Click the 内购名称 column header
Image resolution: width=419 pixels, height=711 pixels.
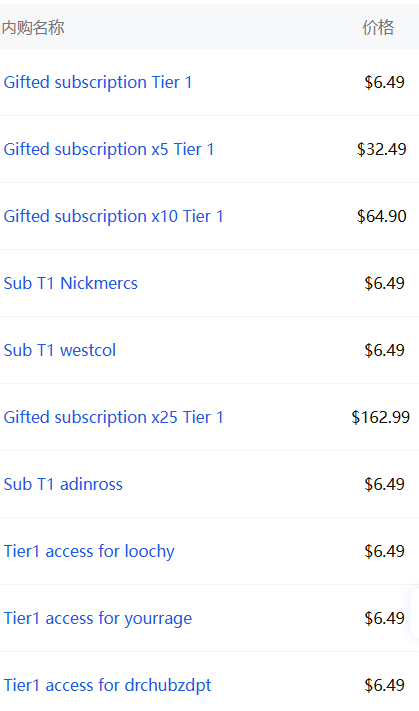coord(33,28)
